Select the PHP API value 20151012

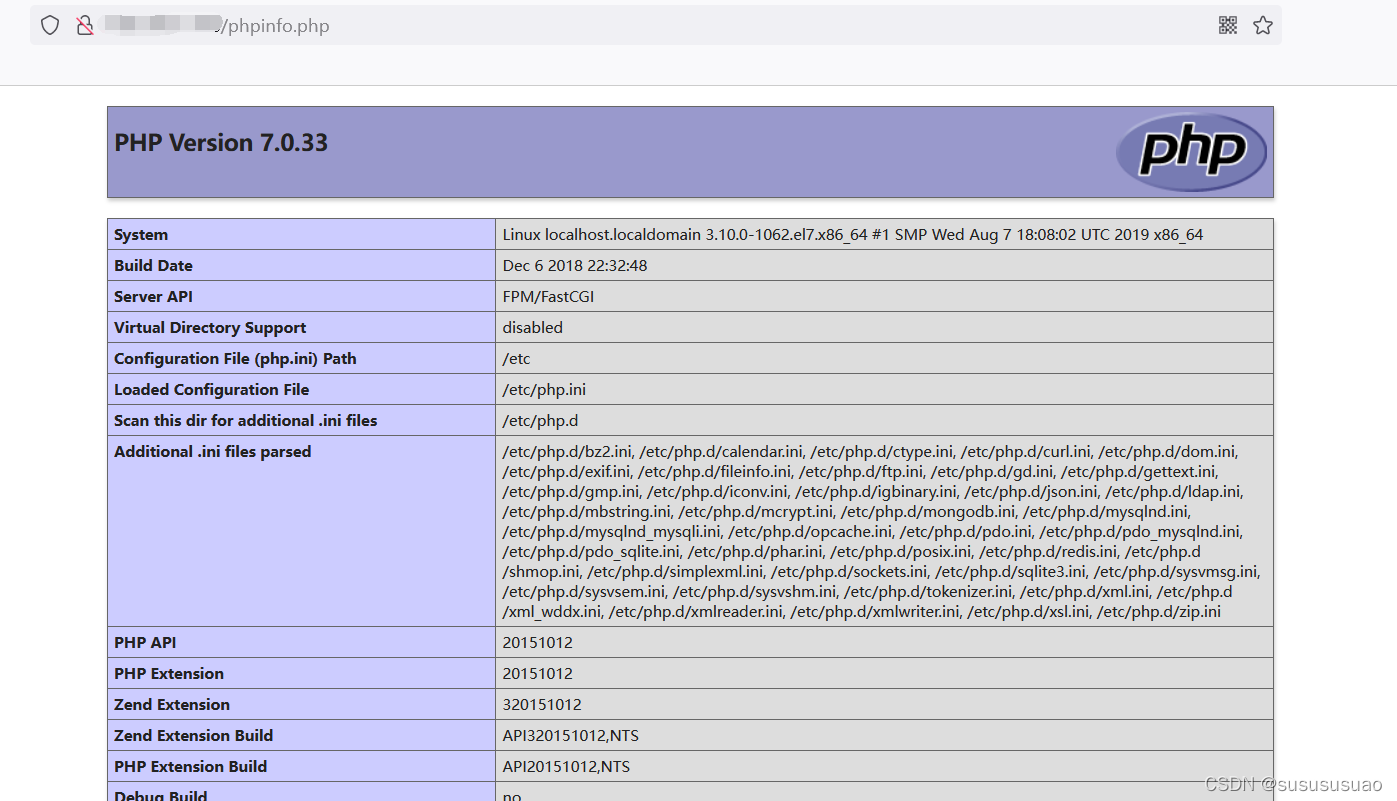pos(538,643)
